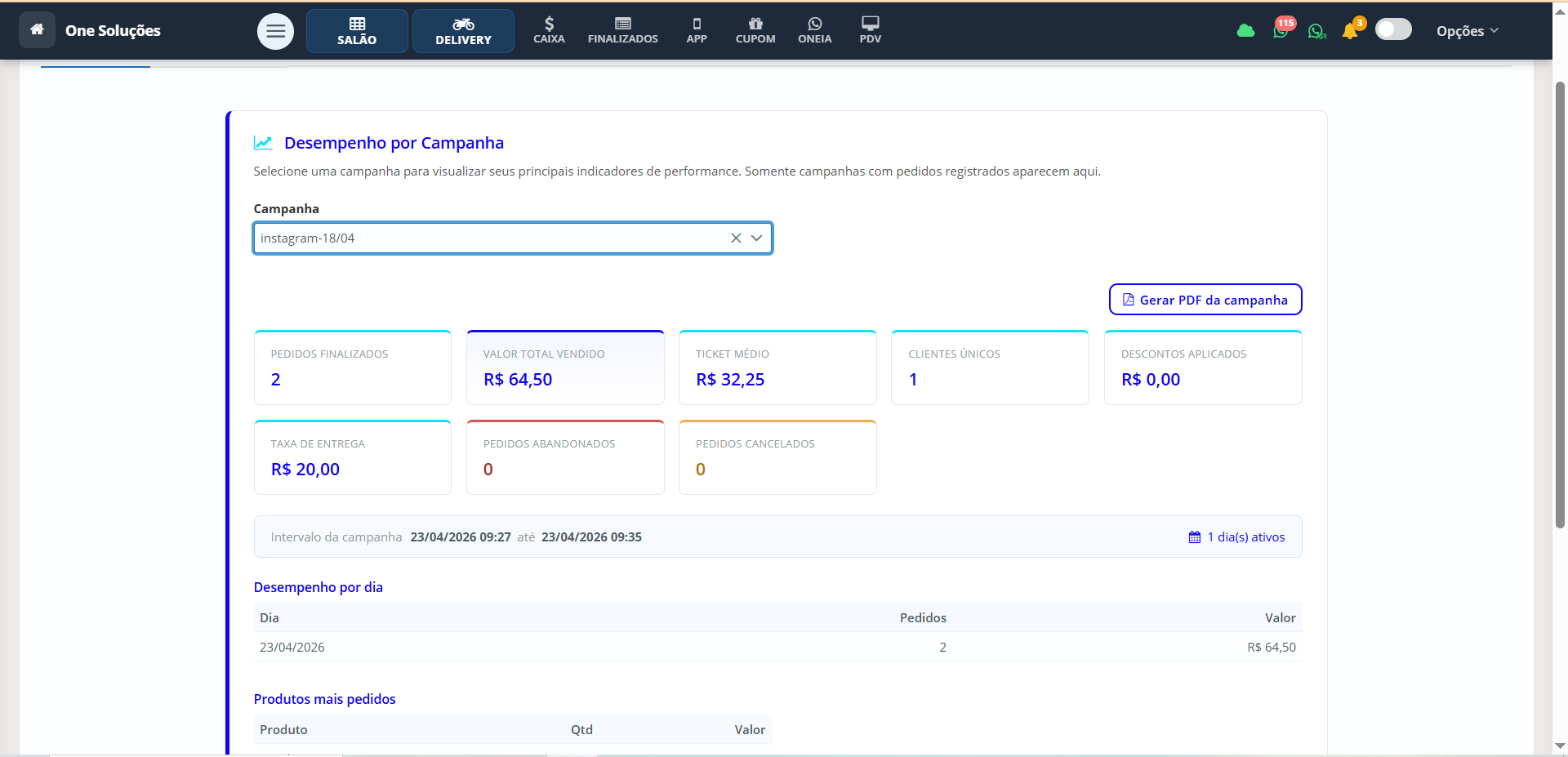Toggle the switch in the top bar
1568x757 pixels.
point(1393,30)
